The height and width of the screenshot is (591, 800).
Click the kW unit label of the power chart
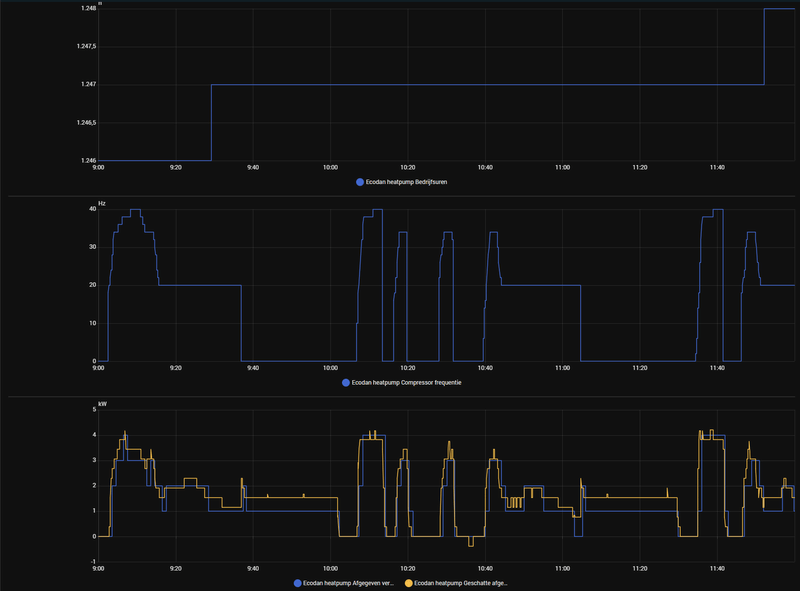103,404
